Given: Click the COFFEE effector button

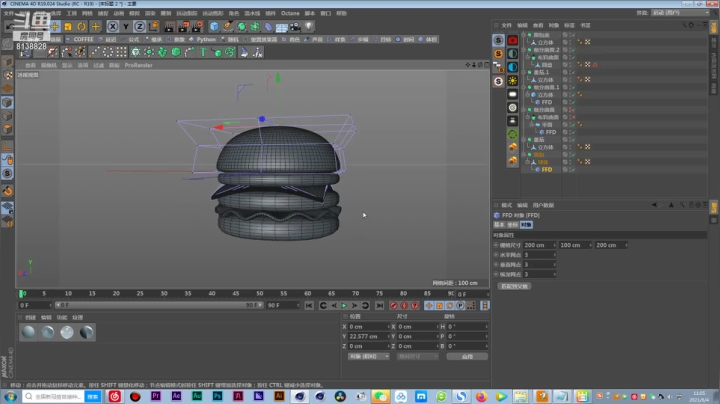Looking at the screenshot, I should click(x=80, y=39).
